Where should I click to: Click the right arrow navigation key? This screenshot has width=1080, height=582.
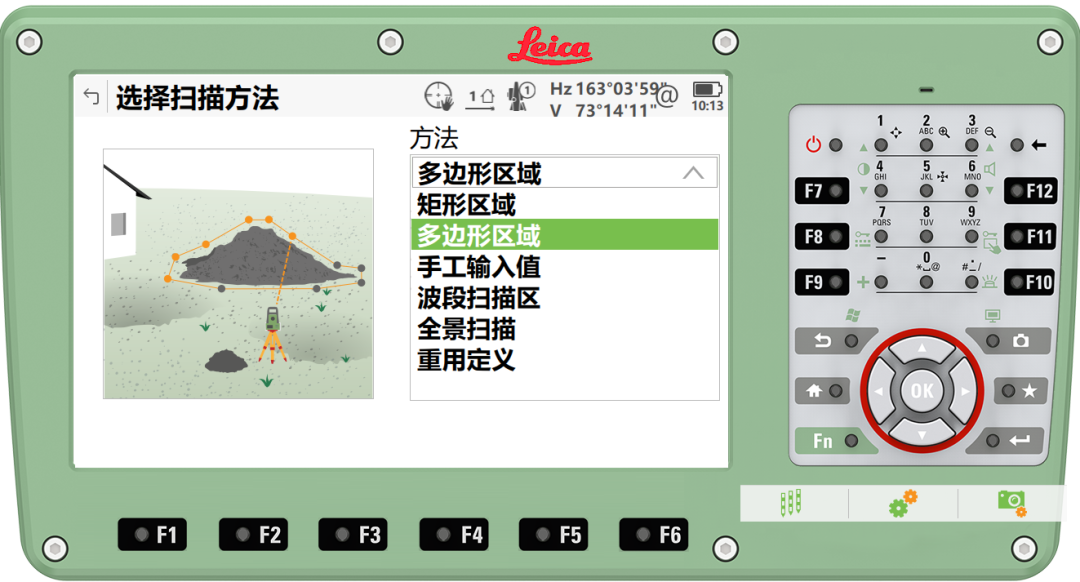point(964,391)
